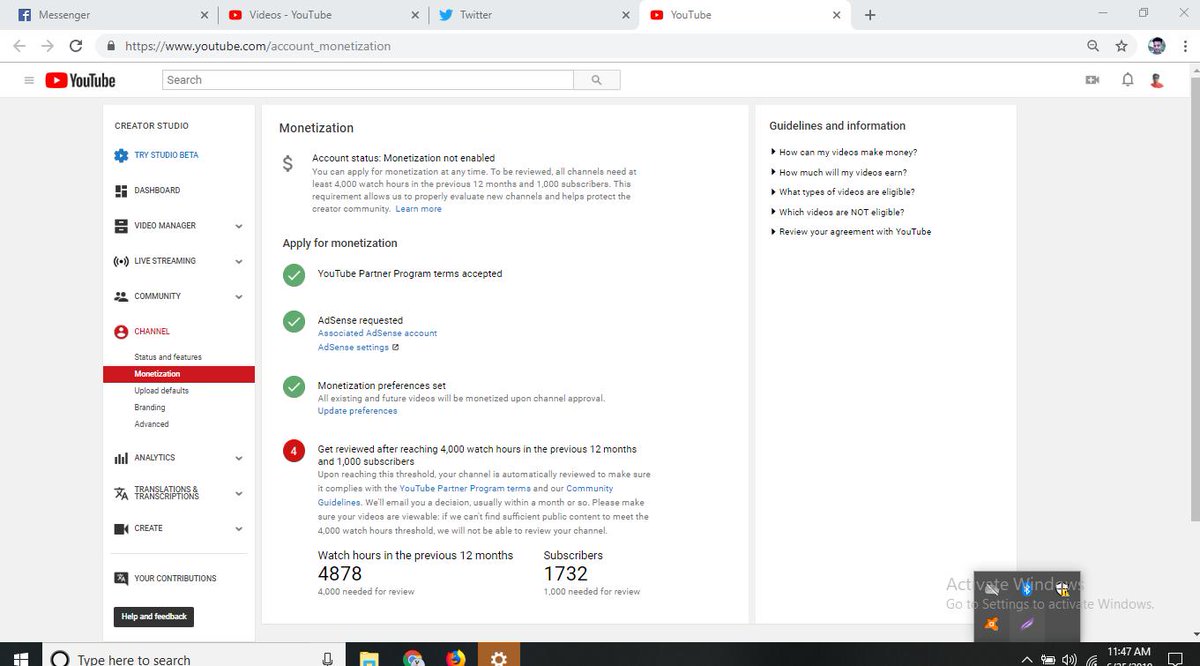
Task: Open the Action Center notification icon
Action: coord(1176,660)
